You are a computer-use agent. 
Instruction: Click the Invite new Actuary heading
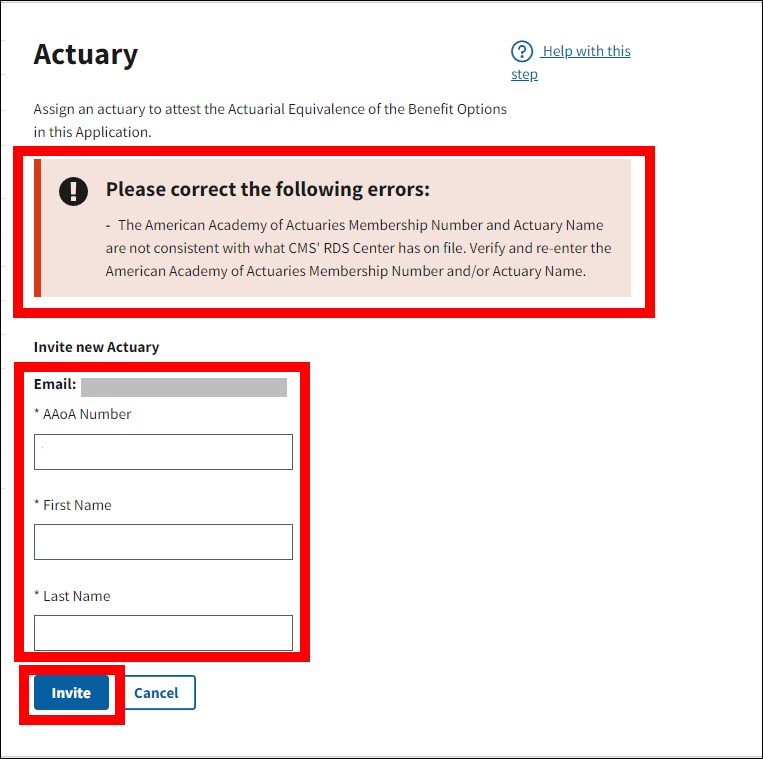point(96,347)
